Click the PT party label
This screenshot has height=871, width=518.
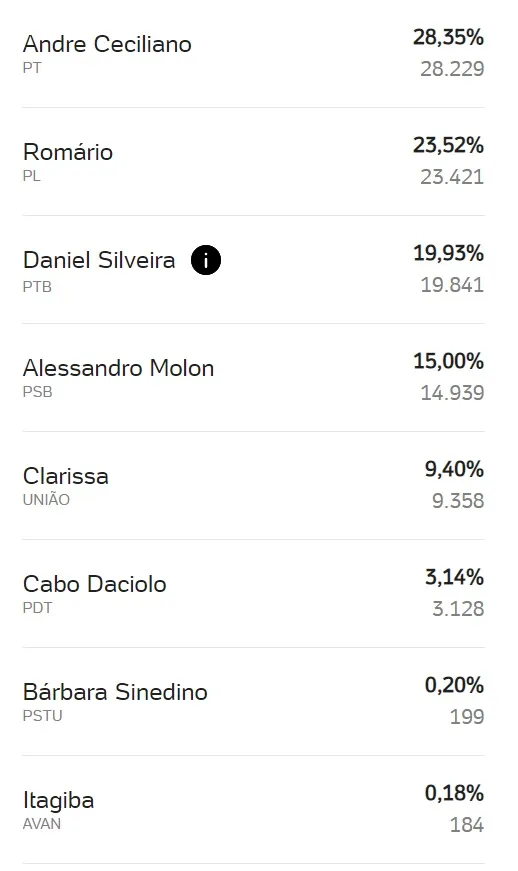32,68
